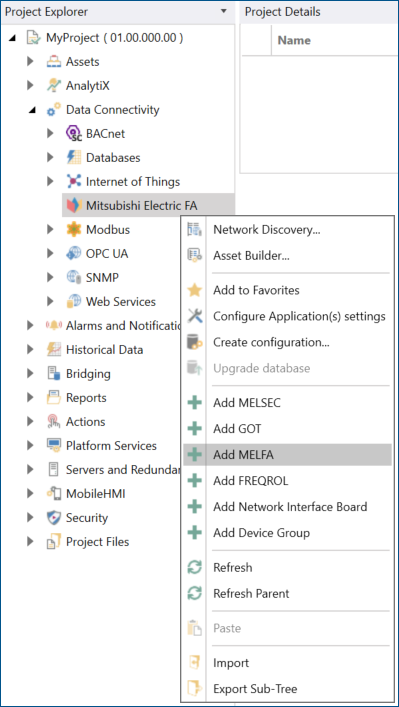The height and width of the screenshot is (707, 399).
Task: Click the Assets node icon
Action: click(x=54, y=61)
